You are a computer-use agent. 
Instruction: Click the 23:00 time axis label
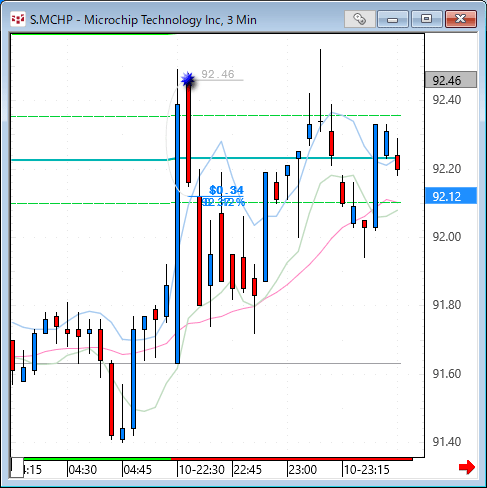[x=303, y=470]
